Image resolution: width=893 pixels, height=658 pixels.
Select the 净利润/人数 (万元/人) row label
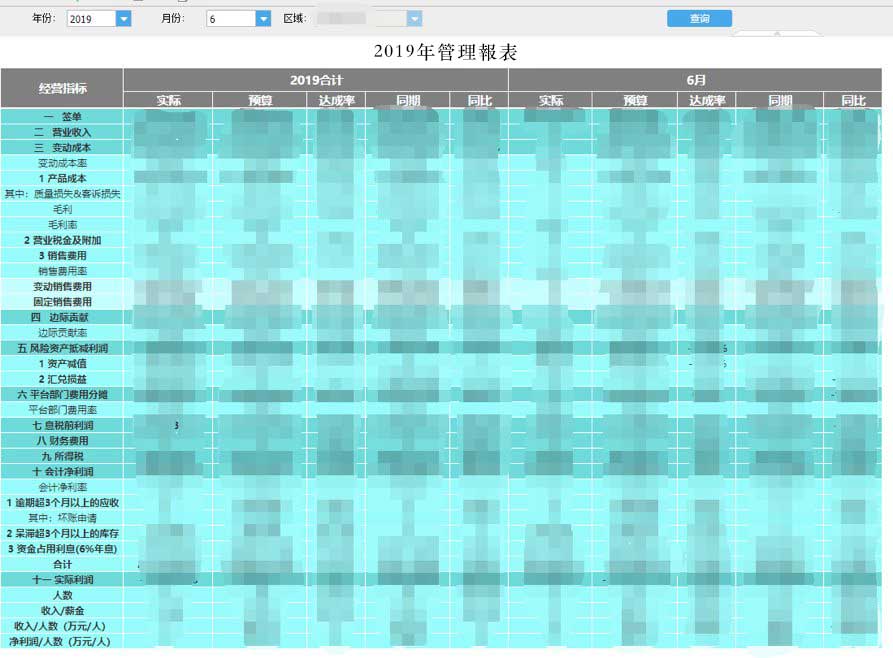pos(62,641)
